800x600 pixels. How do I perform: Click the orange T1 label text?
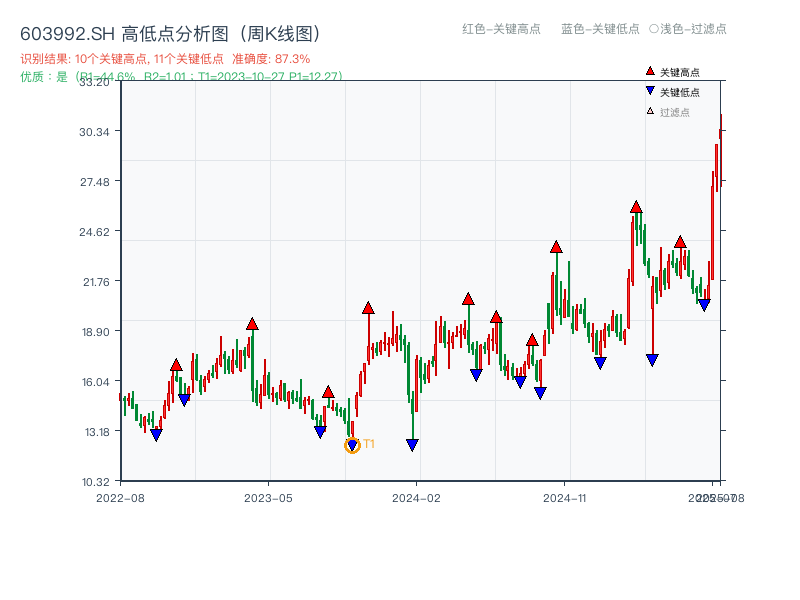369,444
